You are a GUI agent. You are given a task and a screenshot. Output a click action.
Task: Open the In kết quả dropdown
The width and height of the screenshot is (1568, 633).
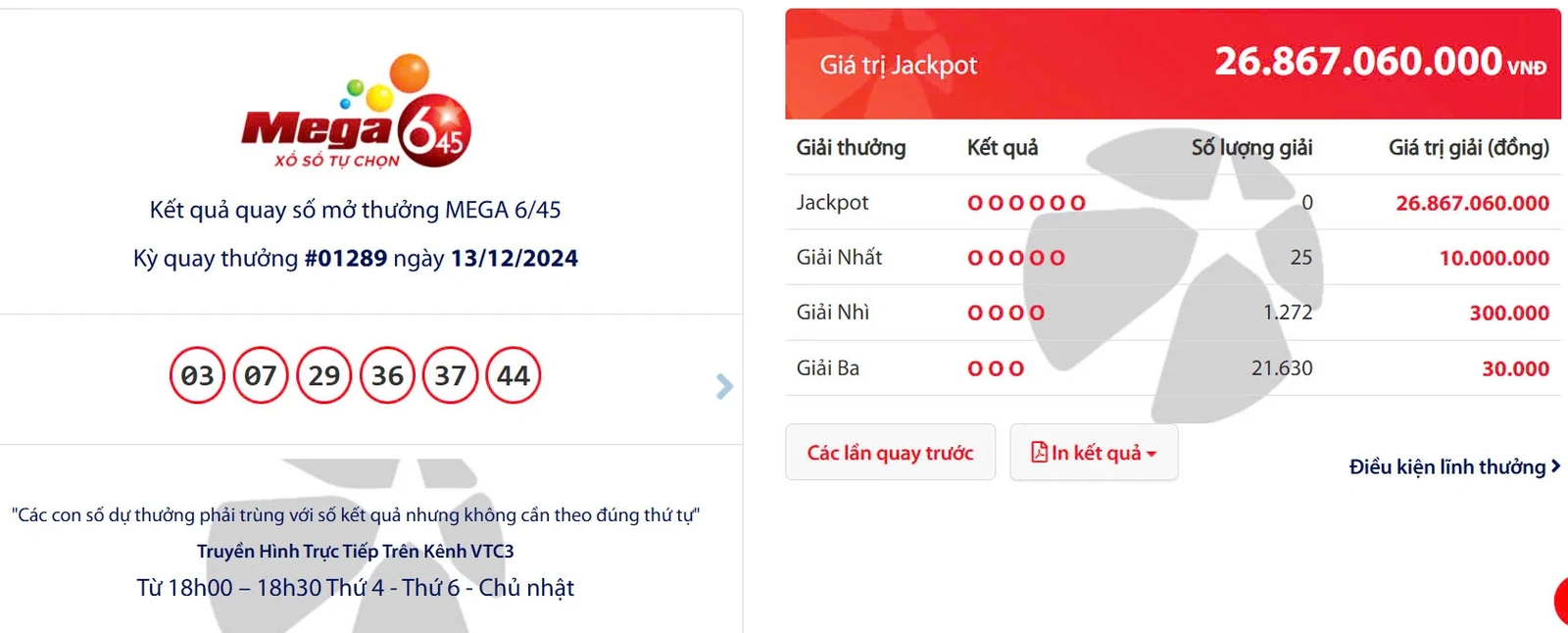pyautogui.click(x=1094, y=453)
